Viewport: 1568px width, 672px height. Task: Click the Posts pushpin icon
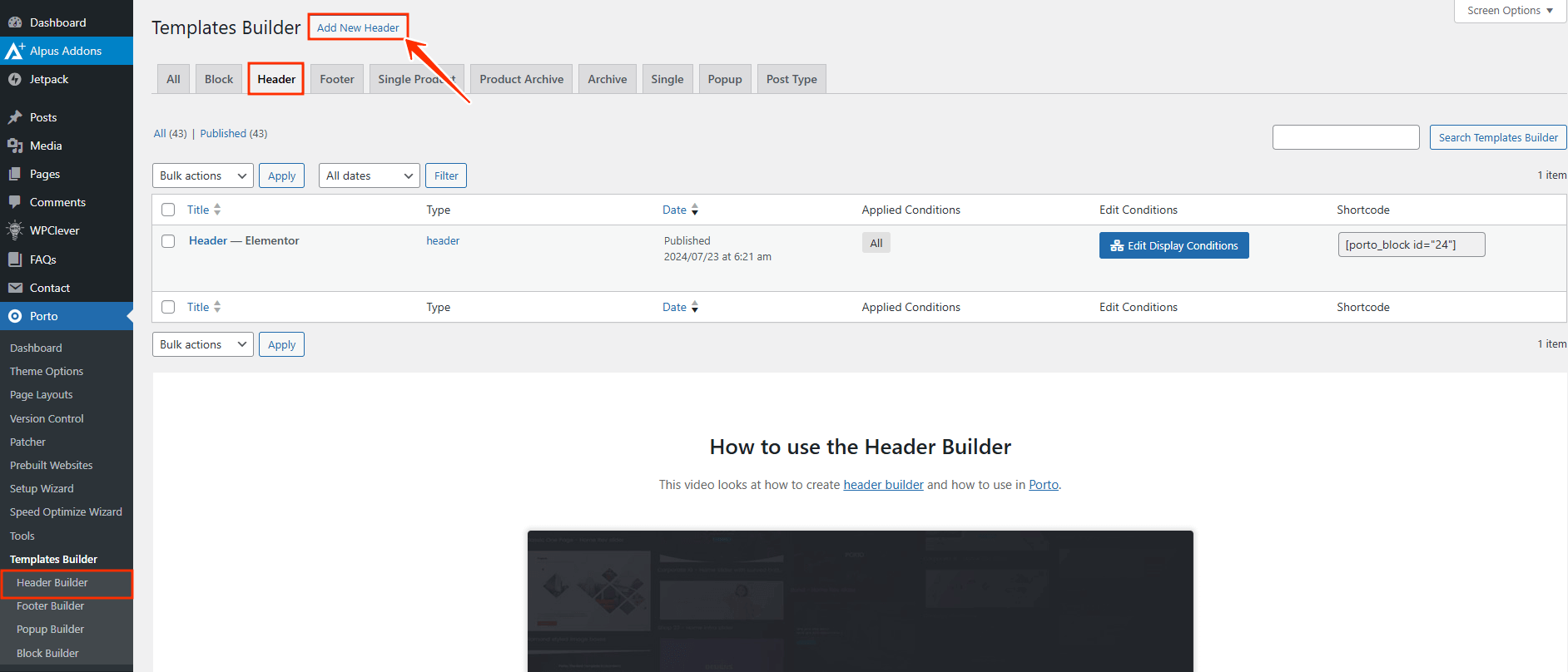click(15, 117)
